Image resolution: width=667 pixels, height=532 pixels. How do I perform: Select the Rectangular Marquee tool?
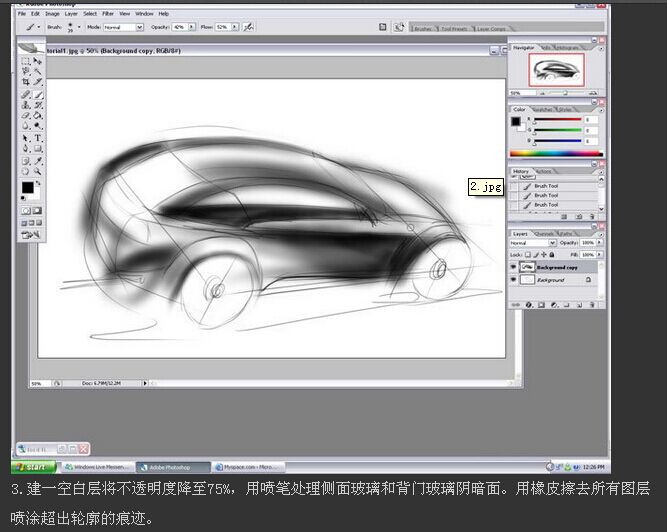[x=26, y=61]
